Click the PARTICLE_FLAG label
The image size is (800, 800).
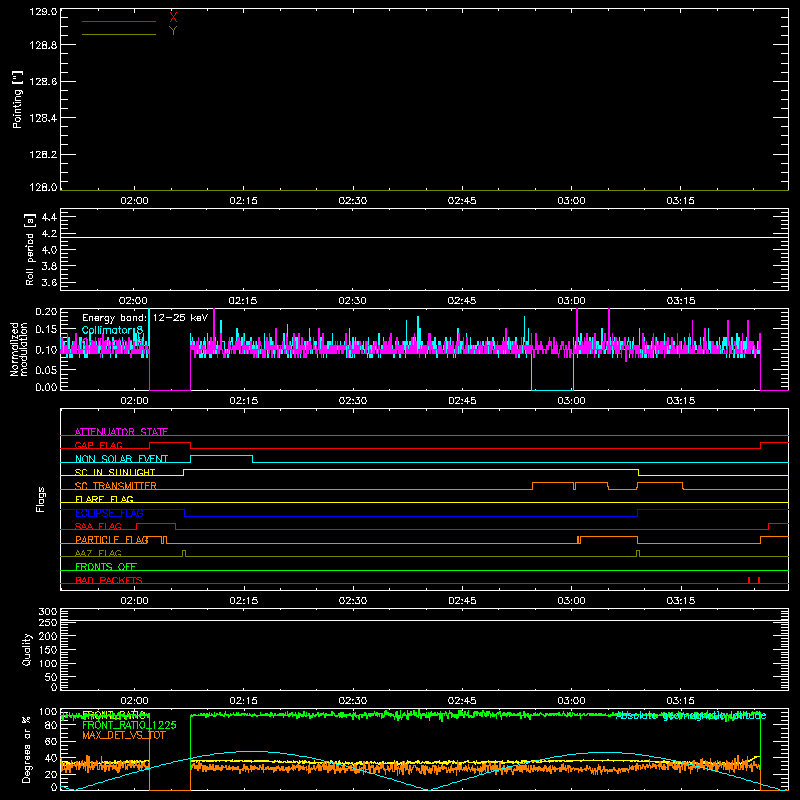pos(112,539)
